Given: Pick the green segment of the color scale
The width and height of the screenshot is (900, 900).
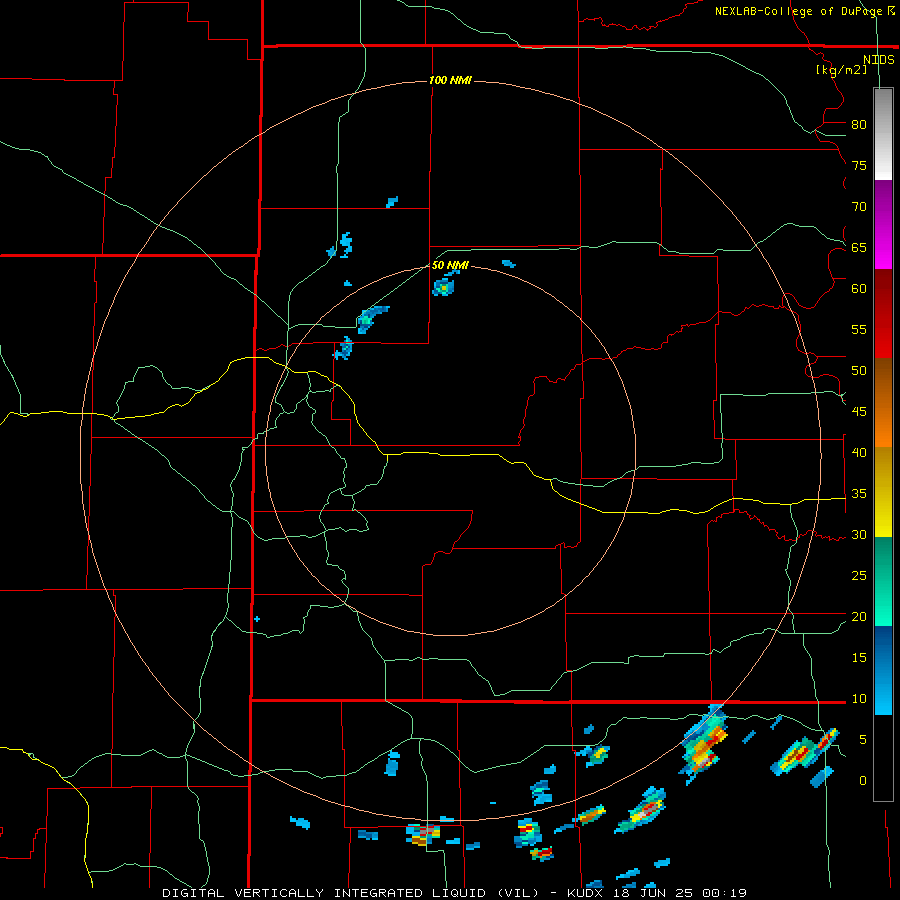Looking at the screenshot, I should (883, 581).
